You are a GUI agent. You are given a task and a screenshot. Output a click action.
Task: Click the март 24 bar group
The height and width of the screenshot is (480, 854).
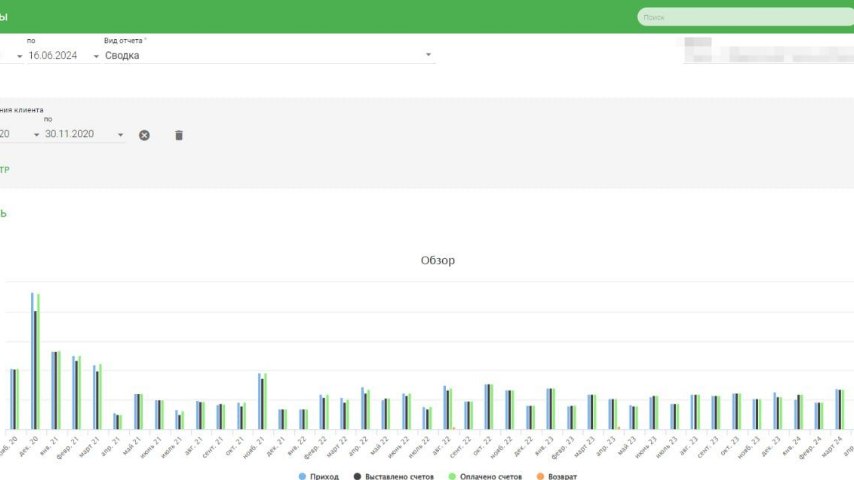click(x=840, y=409)
